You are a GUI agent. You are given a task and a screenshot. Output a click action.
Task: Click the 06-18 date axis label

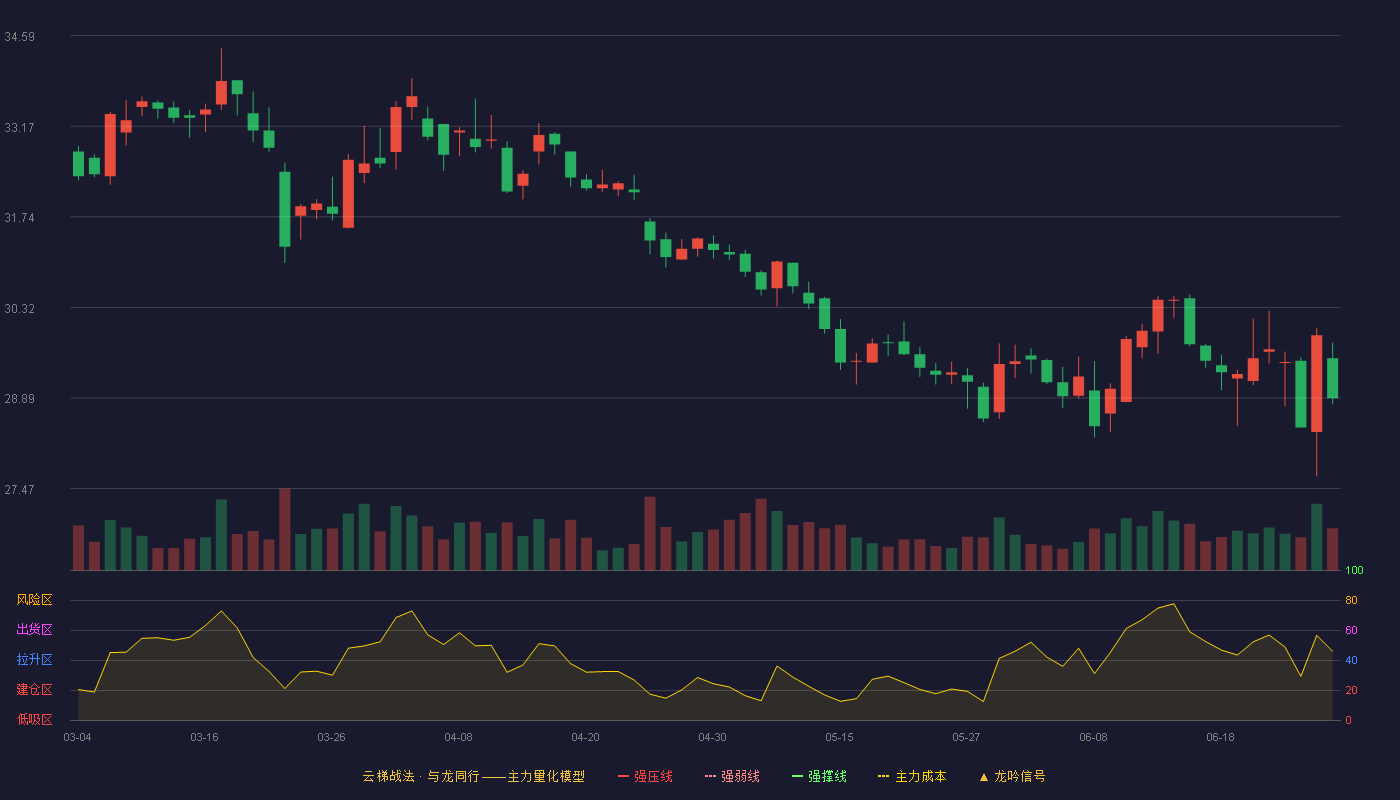(x=1220, y=737)
